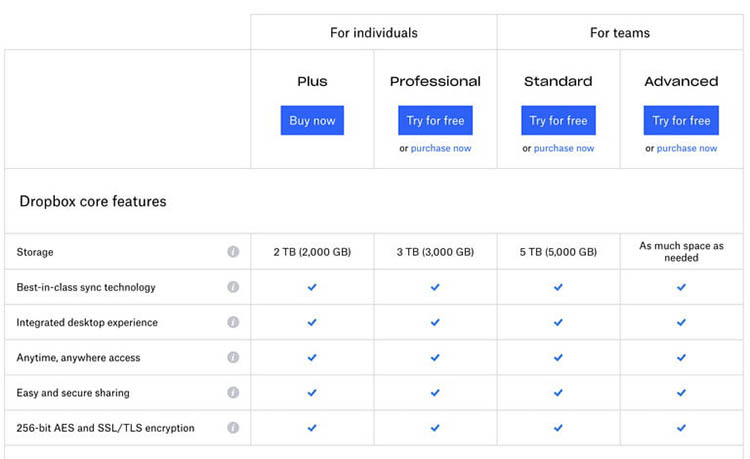This screenshot has height=459, width=750.
Task: Click Standard checkmark for Anytime, anywhere access
Action: (558, 357)
